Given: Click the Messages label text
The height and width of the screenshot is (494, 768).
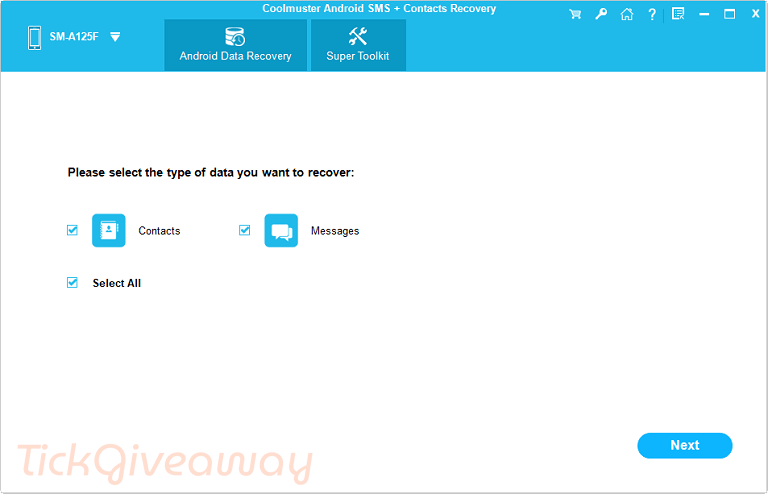Looking at the screenshot, I should (335, 231).
